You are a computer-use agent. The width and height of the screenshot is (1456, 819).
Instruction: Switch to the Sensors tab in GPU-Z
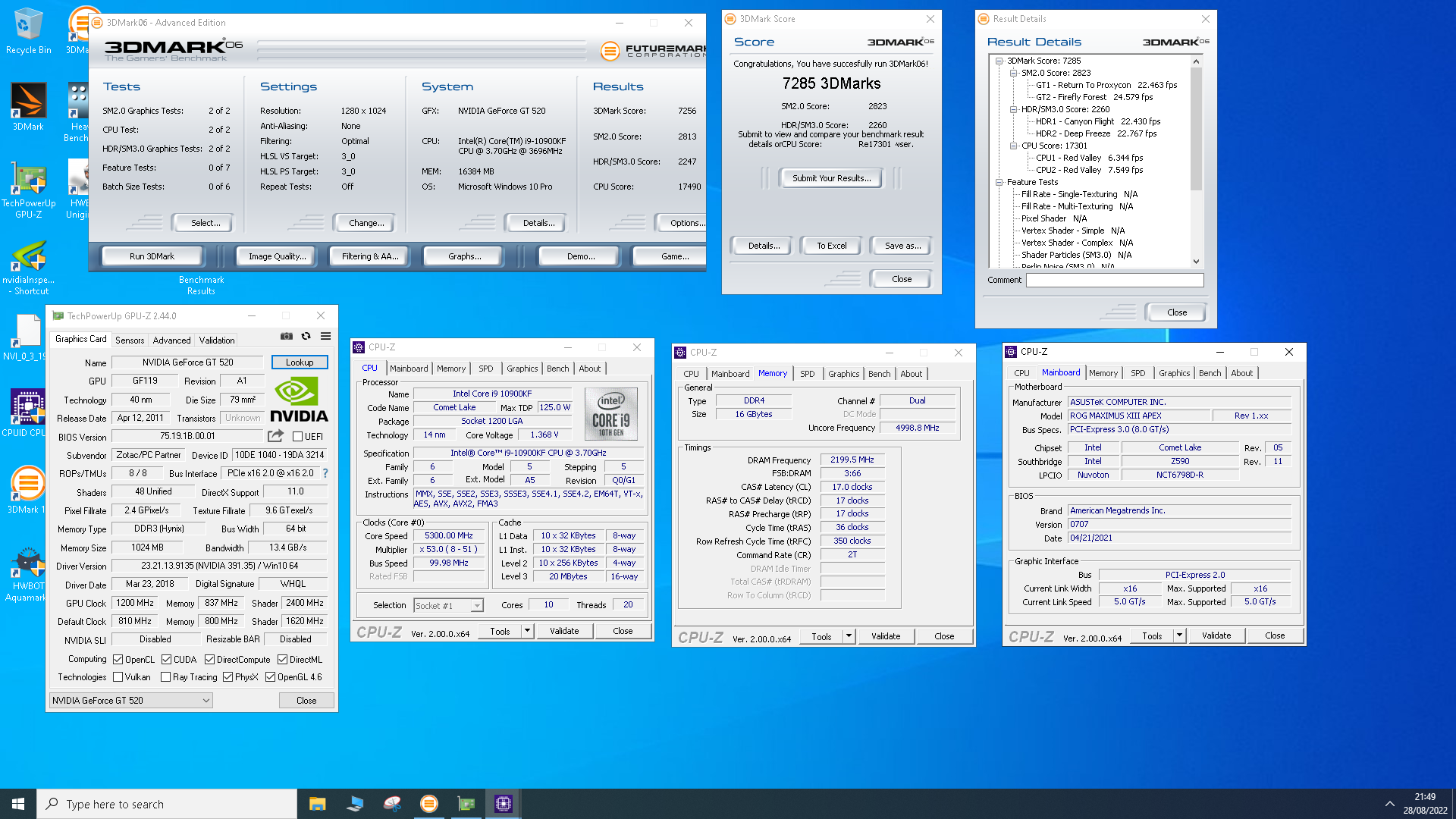(x=130, y=340)
